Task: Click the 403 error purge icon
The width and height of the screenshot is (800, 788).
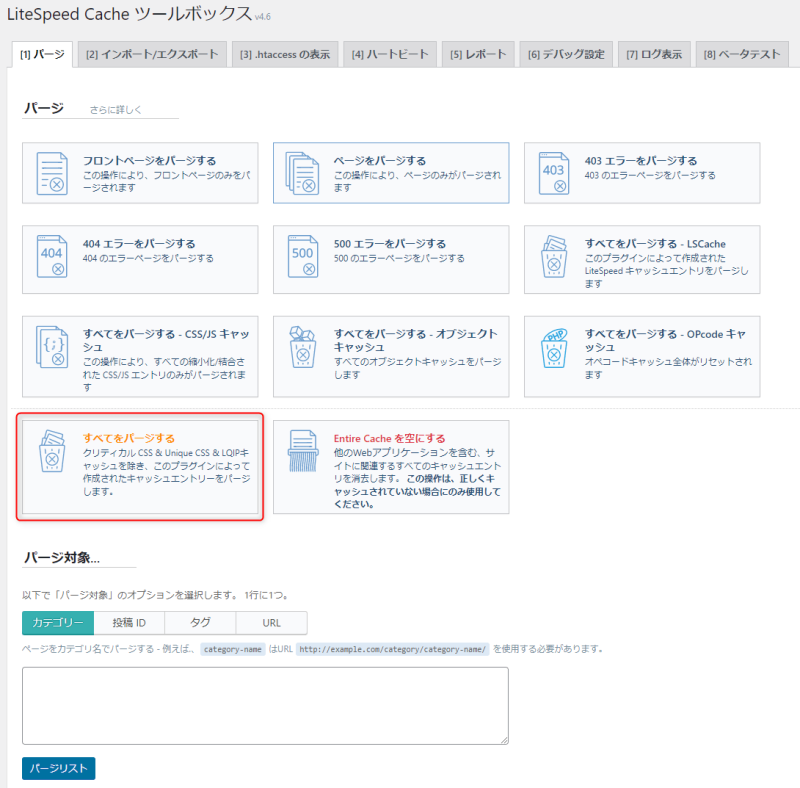Action: point(554,173)
